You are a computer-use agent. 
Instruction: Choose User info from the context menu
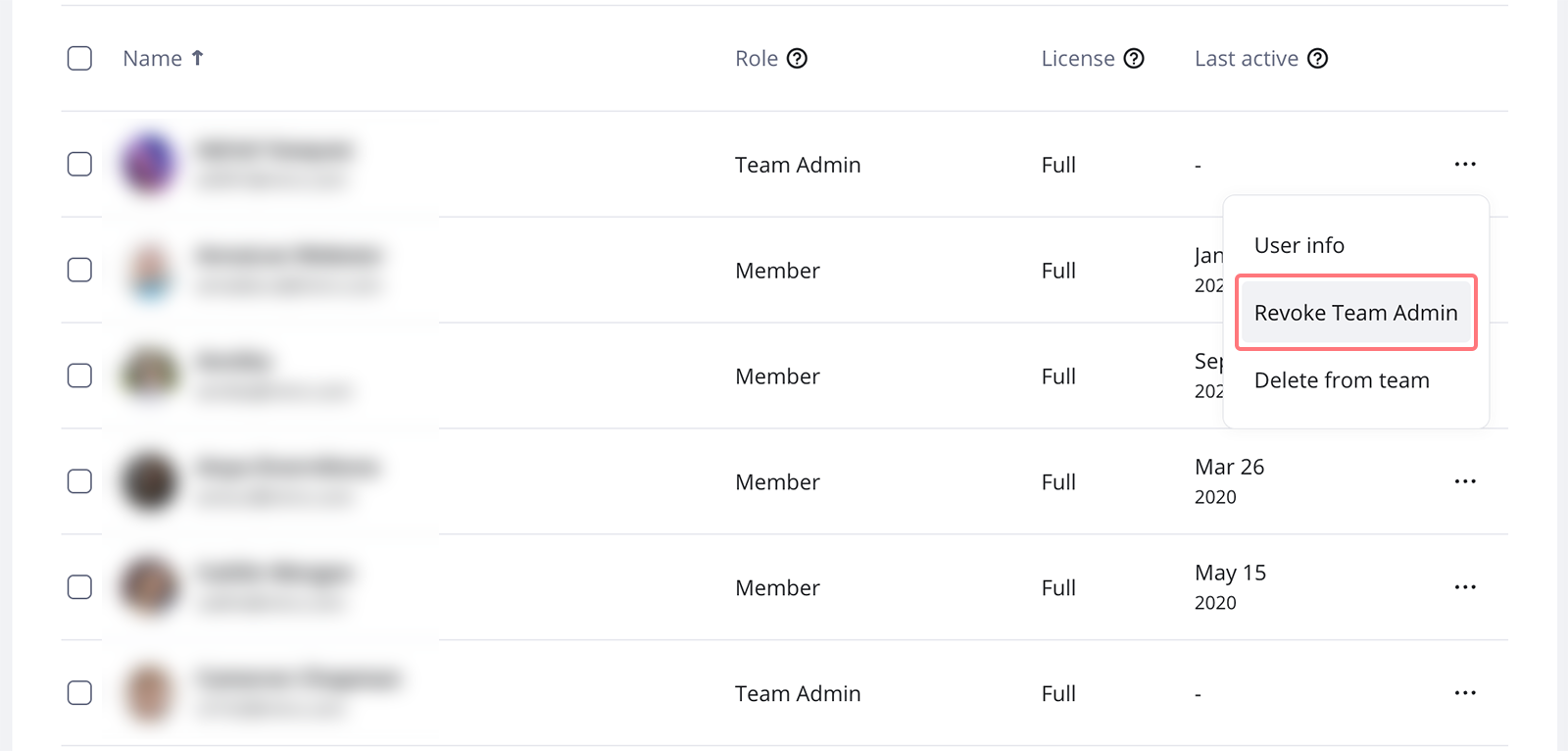pos(1298,245)
